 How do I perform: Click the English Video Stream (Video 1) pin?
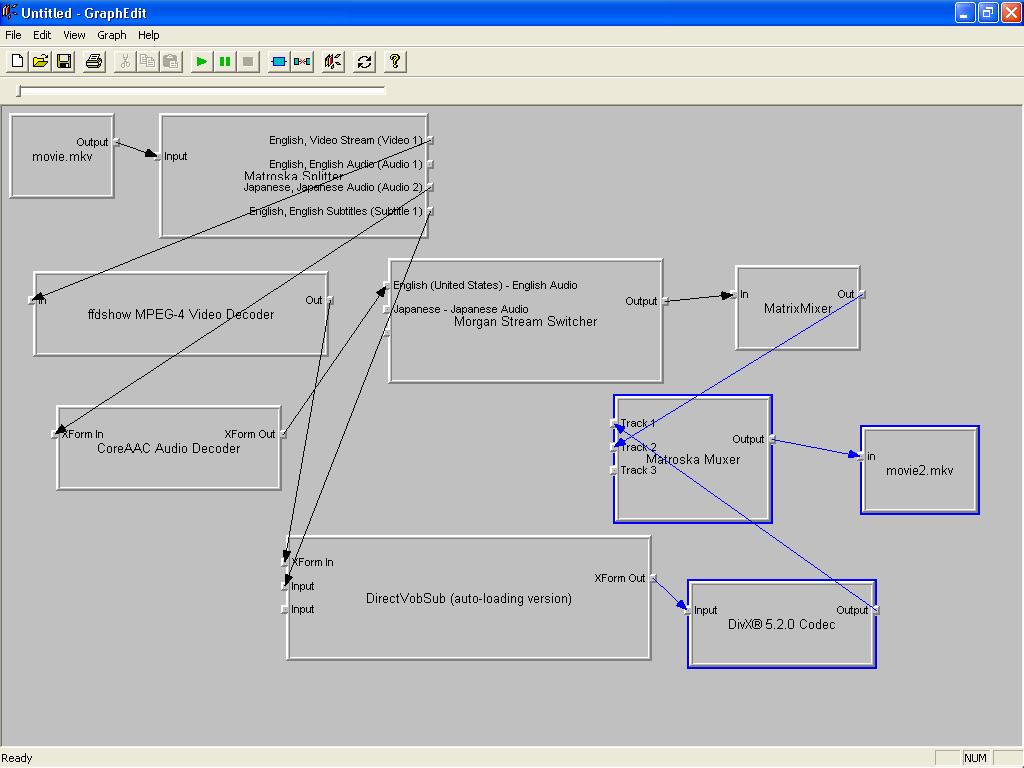(x=430, y=140)
